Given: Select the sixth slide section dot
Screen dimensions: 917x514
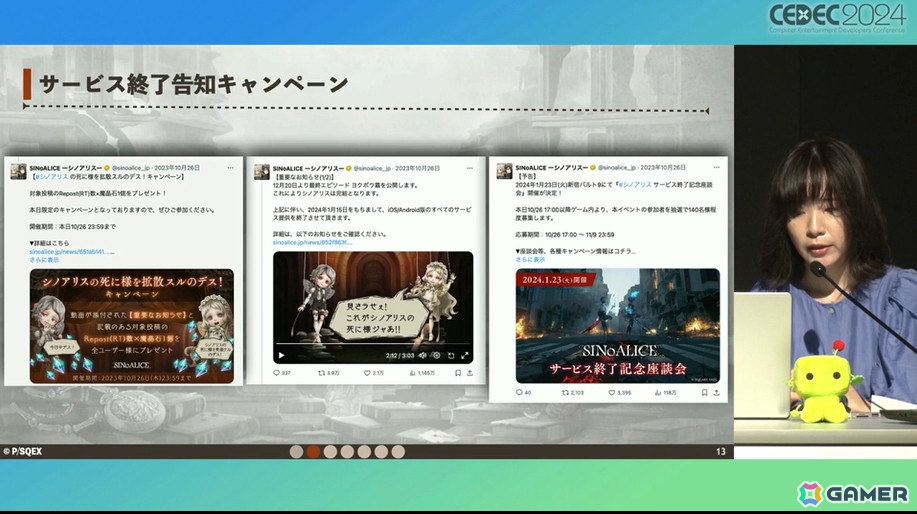Looking at the screenshot, I should [x=381, y=451].
